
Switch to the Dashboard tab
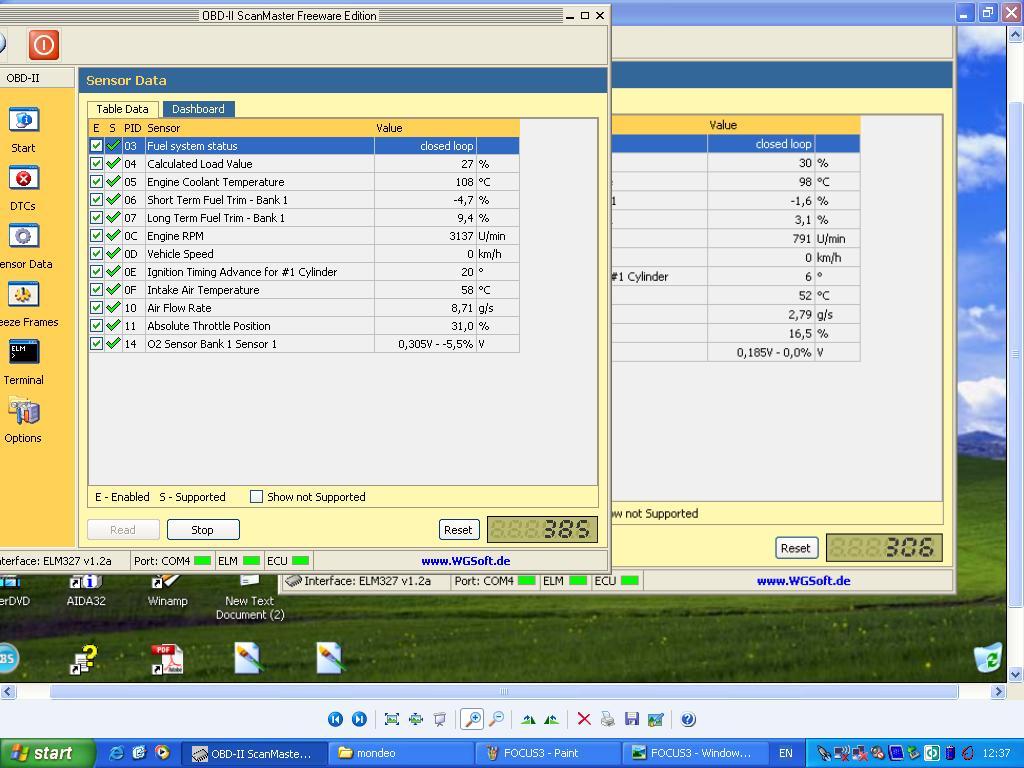coord(198,109)
